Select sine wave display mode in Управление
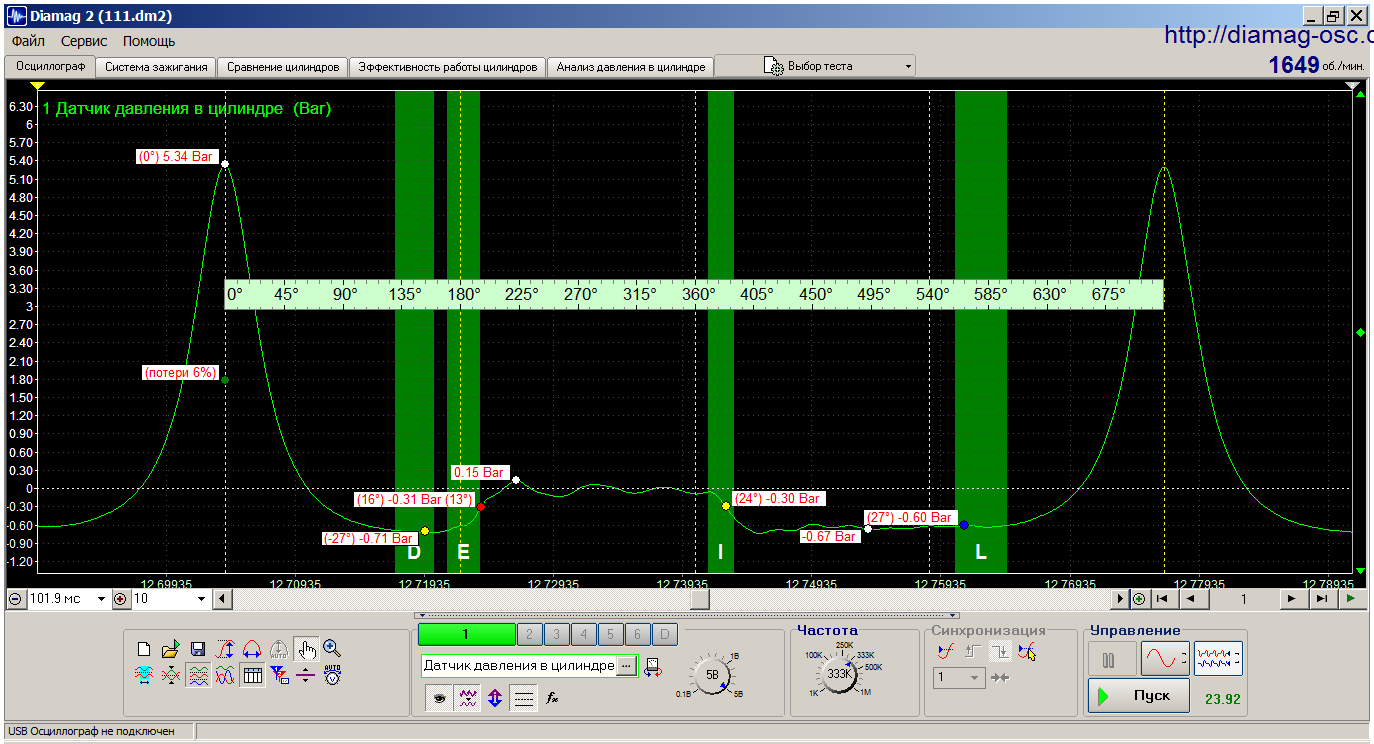This screenshot has width=1374, height=744. 1165,660
